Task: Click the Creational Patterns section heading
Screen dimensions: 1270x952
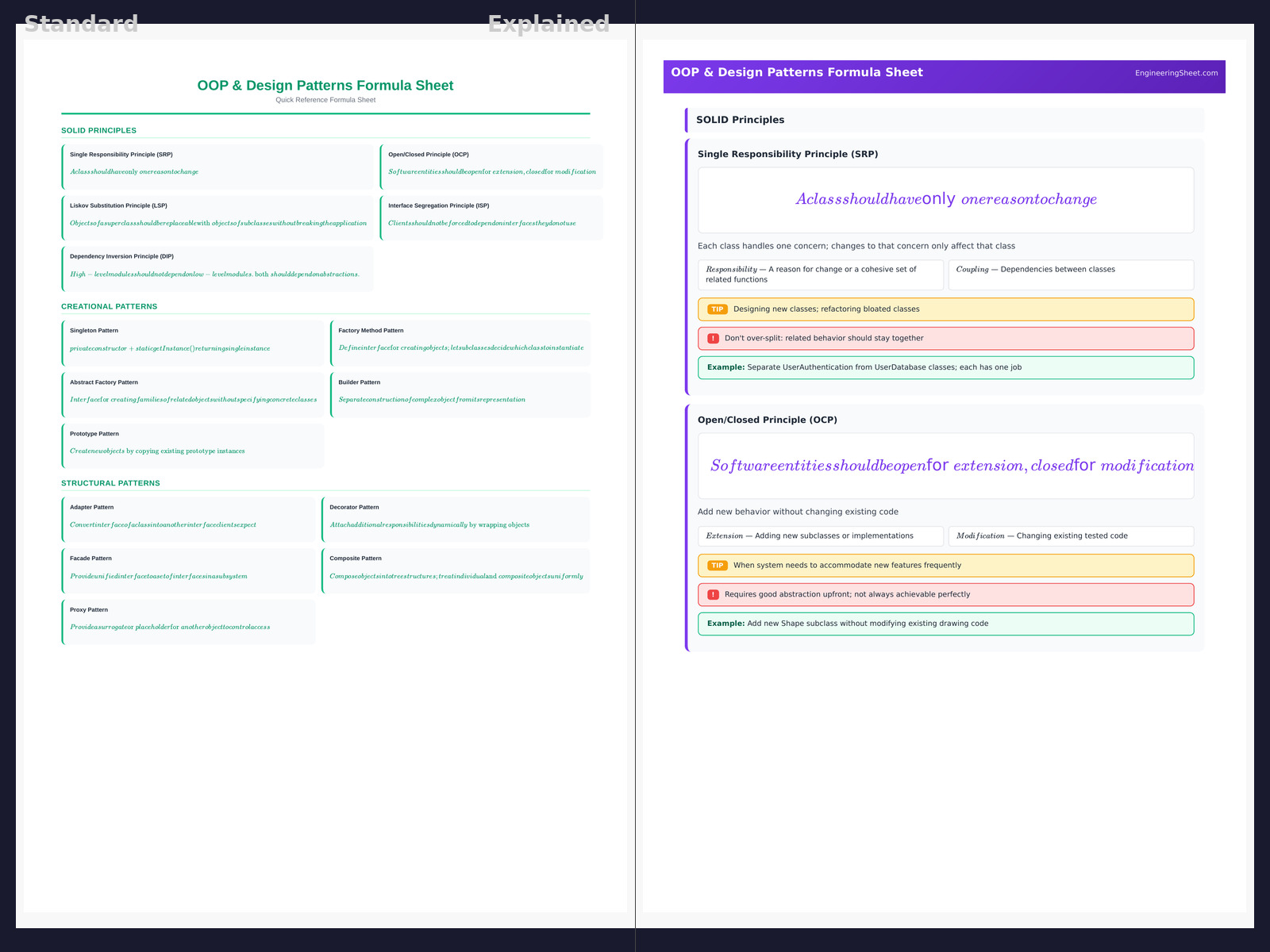Action: point(110,306)
